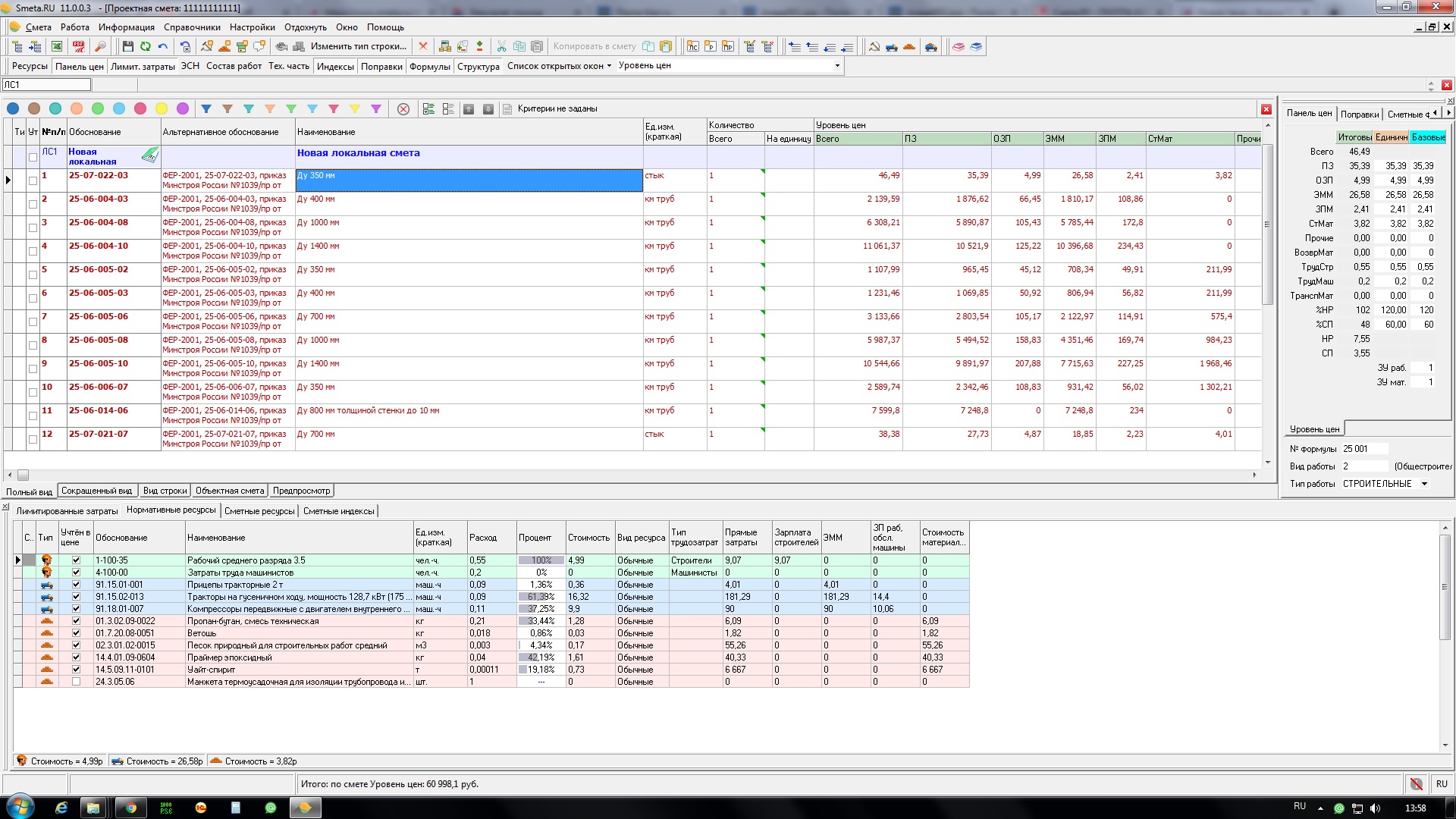Open the 'Тип работы' СТРОИТЕЛЬНЫЕ dropdown
Screen dimensions: 1456x819
pyautogui.click(x=1424, y=484)
